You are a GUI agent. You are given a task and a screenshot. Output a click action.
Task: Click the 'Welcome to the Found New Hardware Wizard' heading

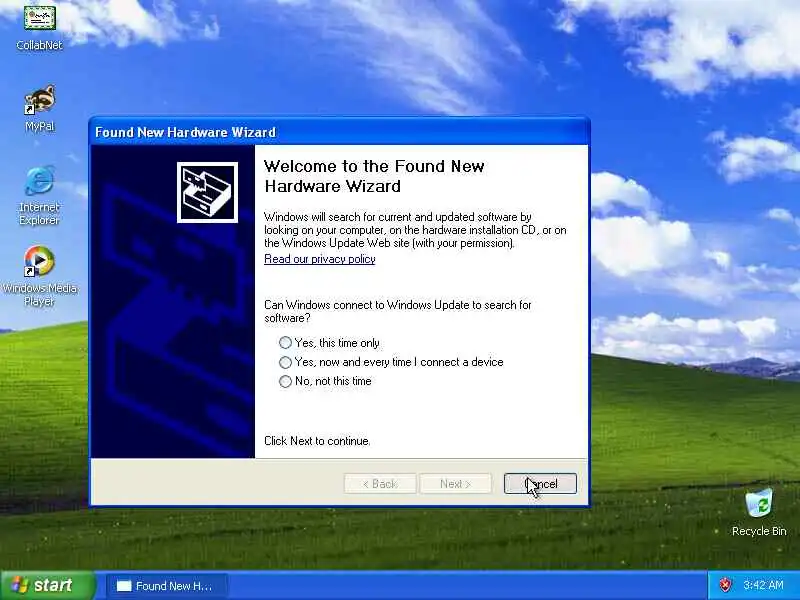(374, 176)
